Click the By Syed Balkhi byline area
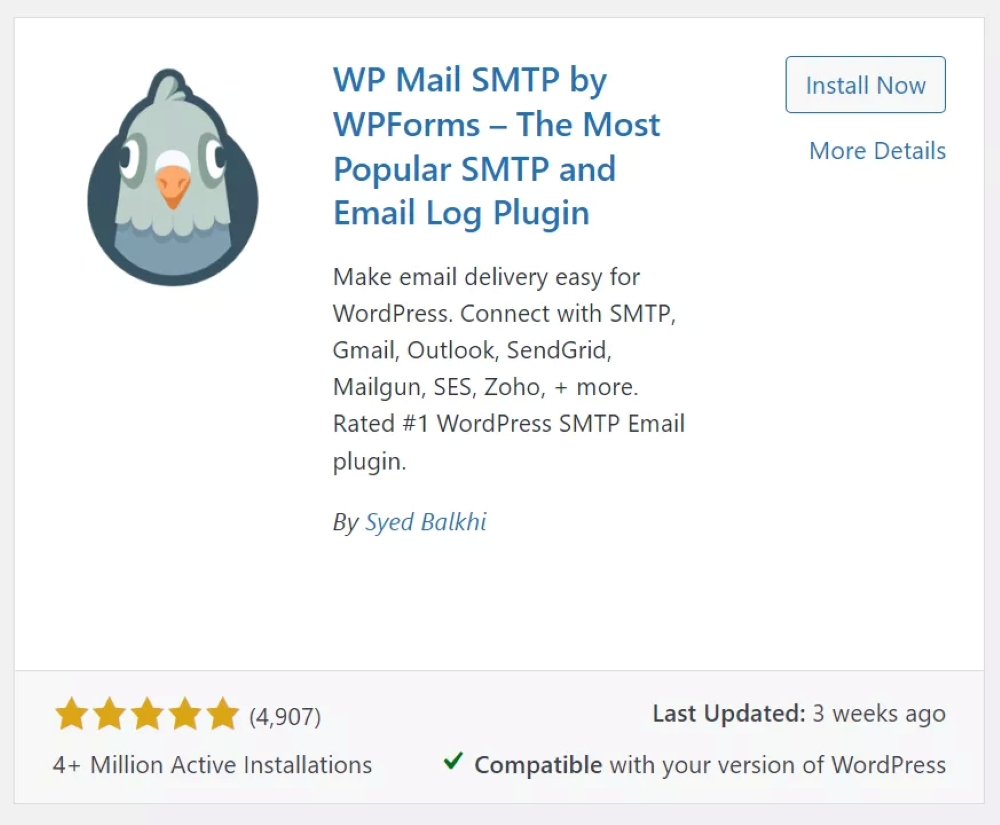The image size is (1000, 825). pos(409,522)
